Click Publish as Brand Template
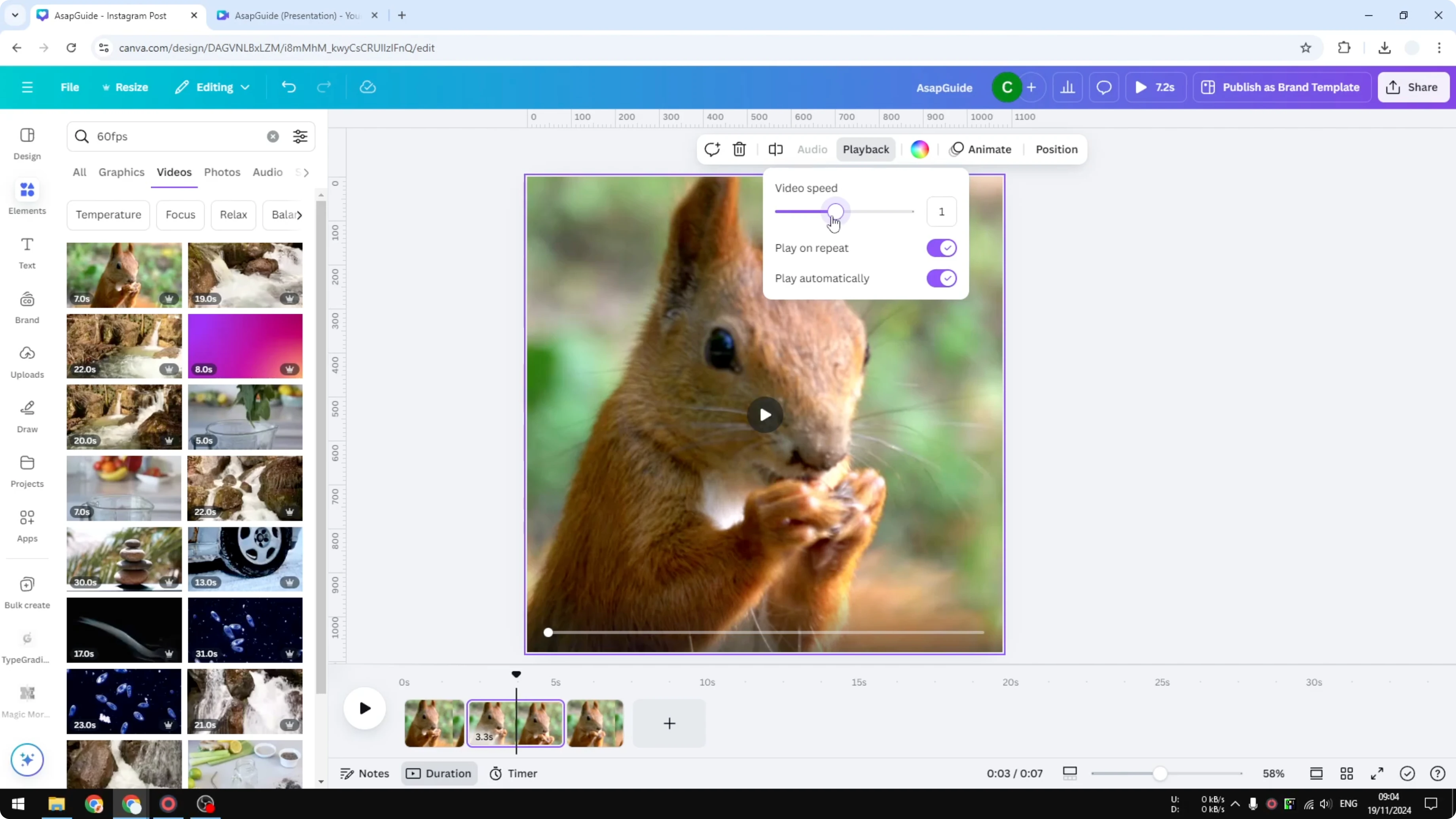The height and width of the screenshot is (819, 1456). click(x=1282, y=87)
